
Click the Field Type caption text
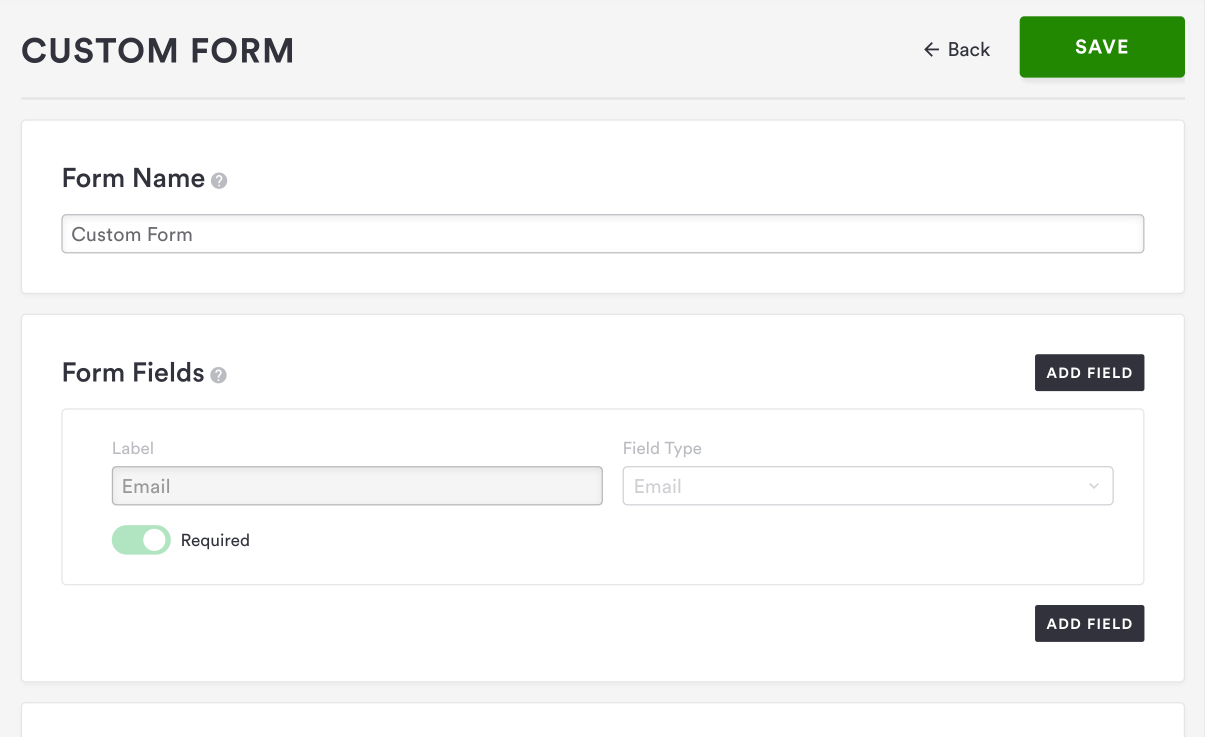[x=662, y=448]
